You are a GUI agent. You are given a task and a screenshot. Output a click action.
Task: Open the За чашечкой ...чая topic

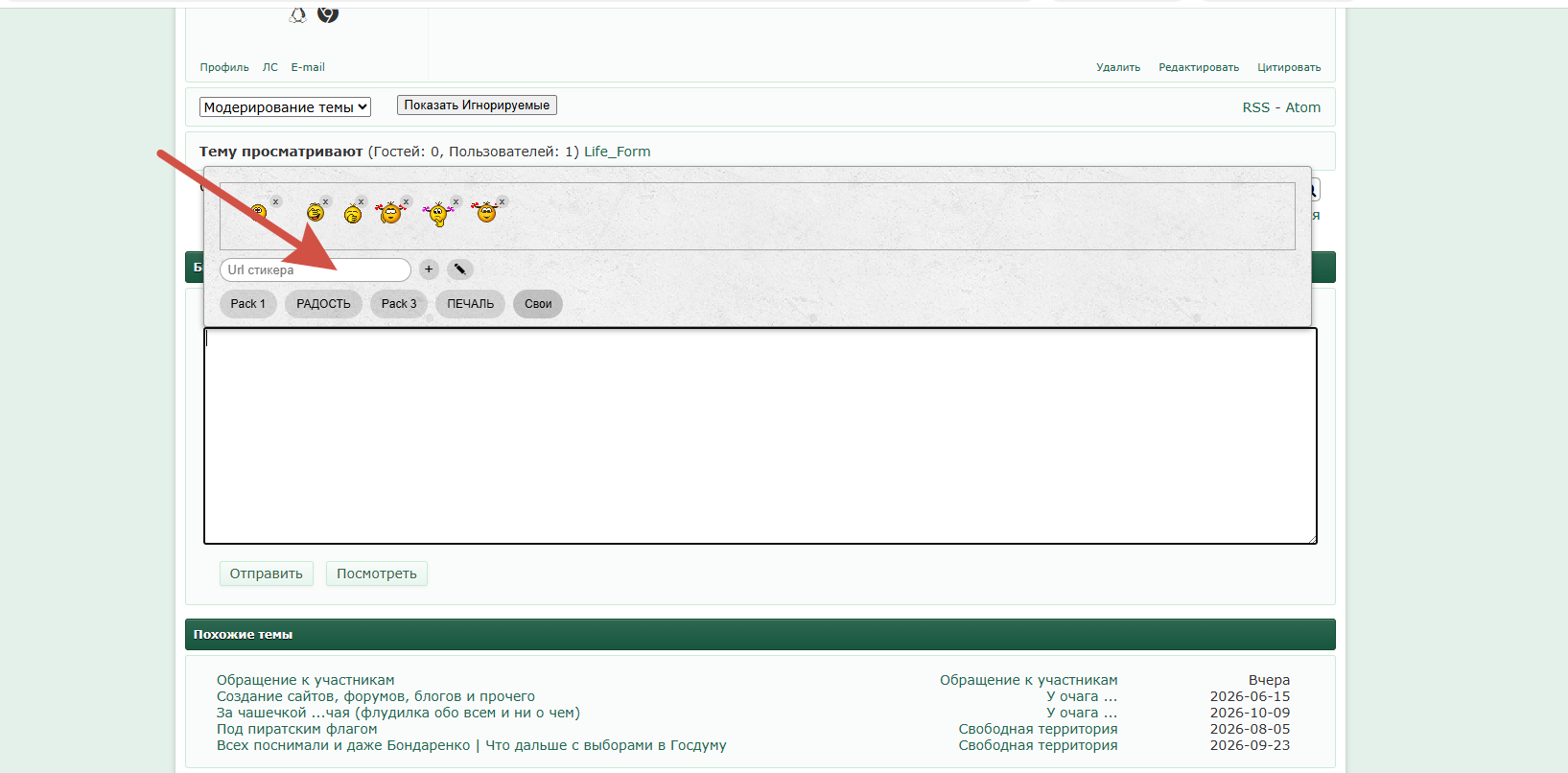pos(398,713)
